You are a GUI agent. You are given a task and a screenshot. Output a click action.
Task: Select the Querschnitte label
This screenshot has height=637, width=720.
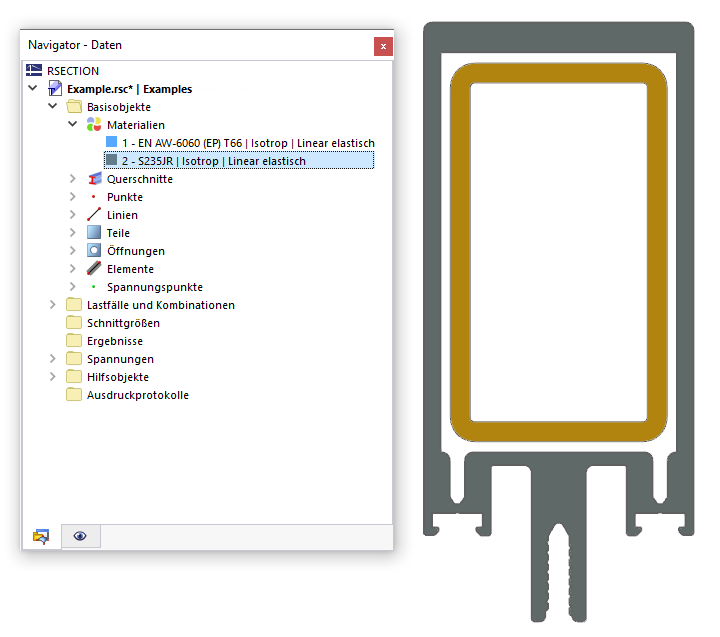click(140, 179)
